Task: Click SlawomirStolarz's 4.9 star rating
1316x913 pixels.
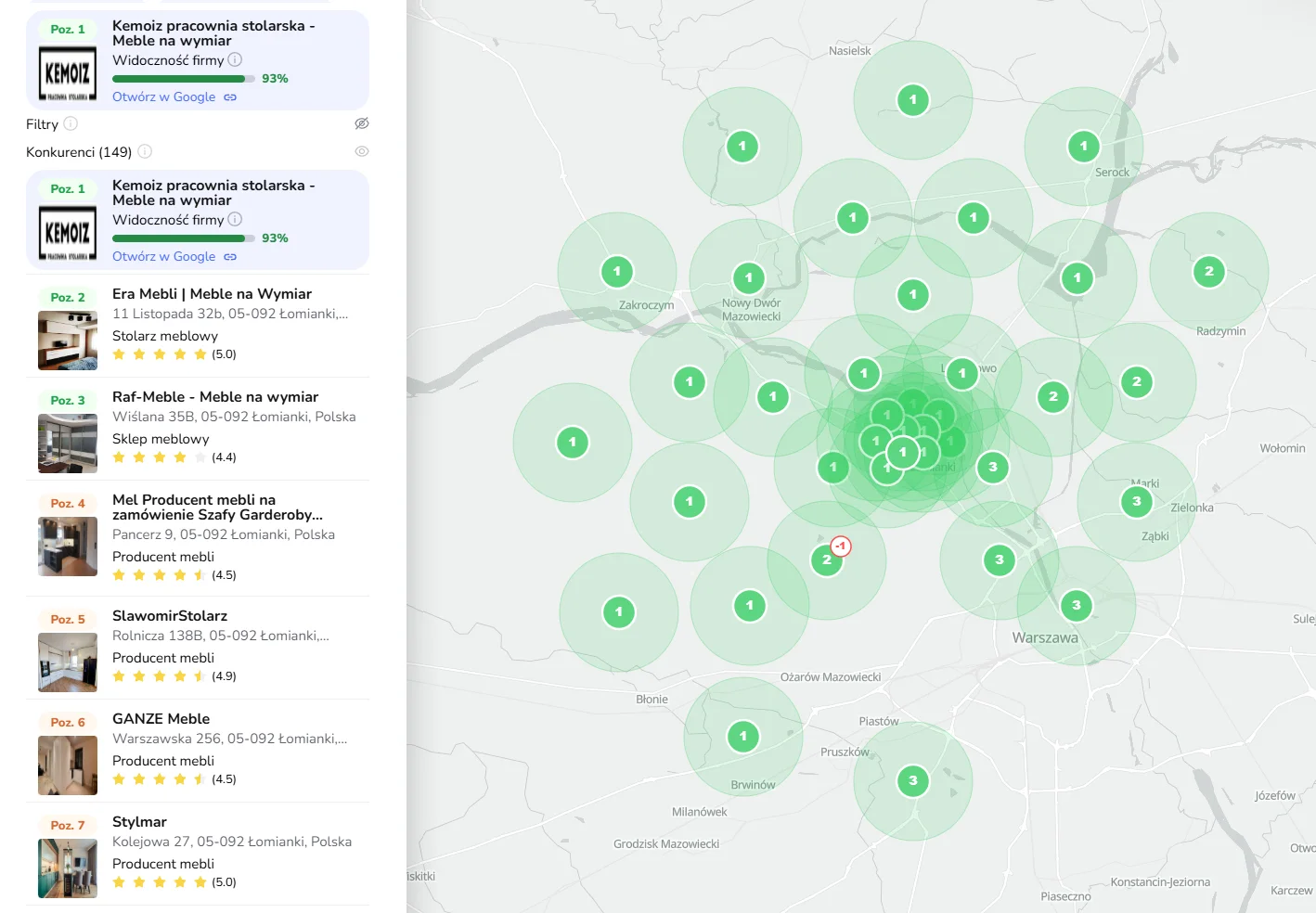Action: tap(174, 676)
